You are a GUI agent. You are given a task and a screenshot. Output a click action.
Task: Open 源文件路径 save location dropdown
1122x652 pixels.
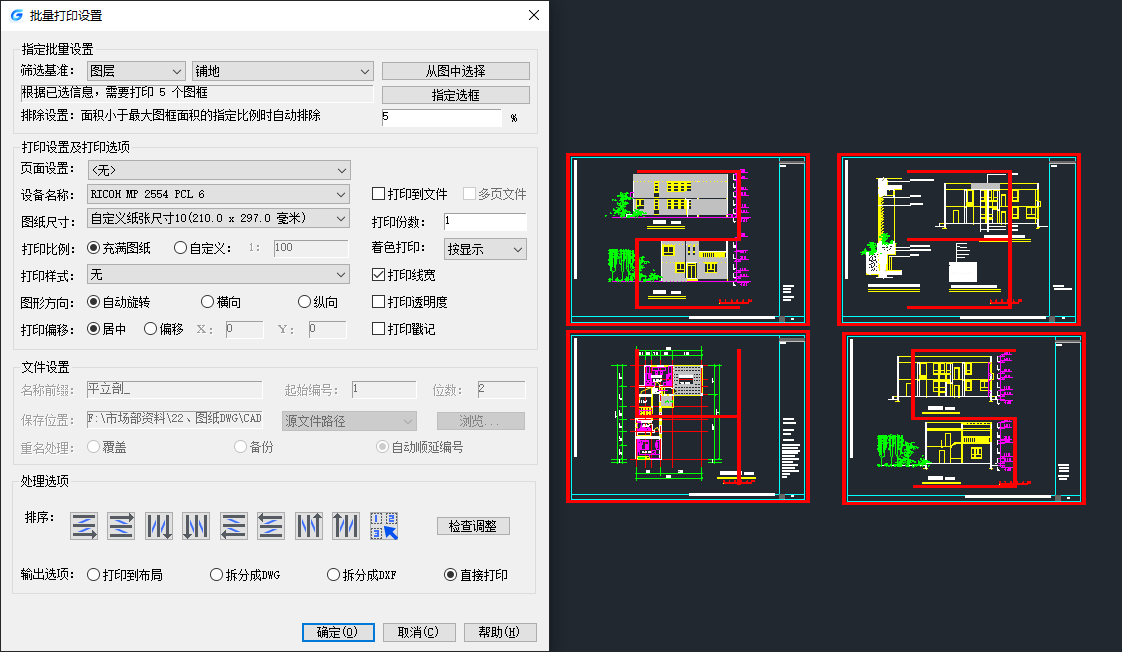coord(349,421)
